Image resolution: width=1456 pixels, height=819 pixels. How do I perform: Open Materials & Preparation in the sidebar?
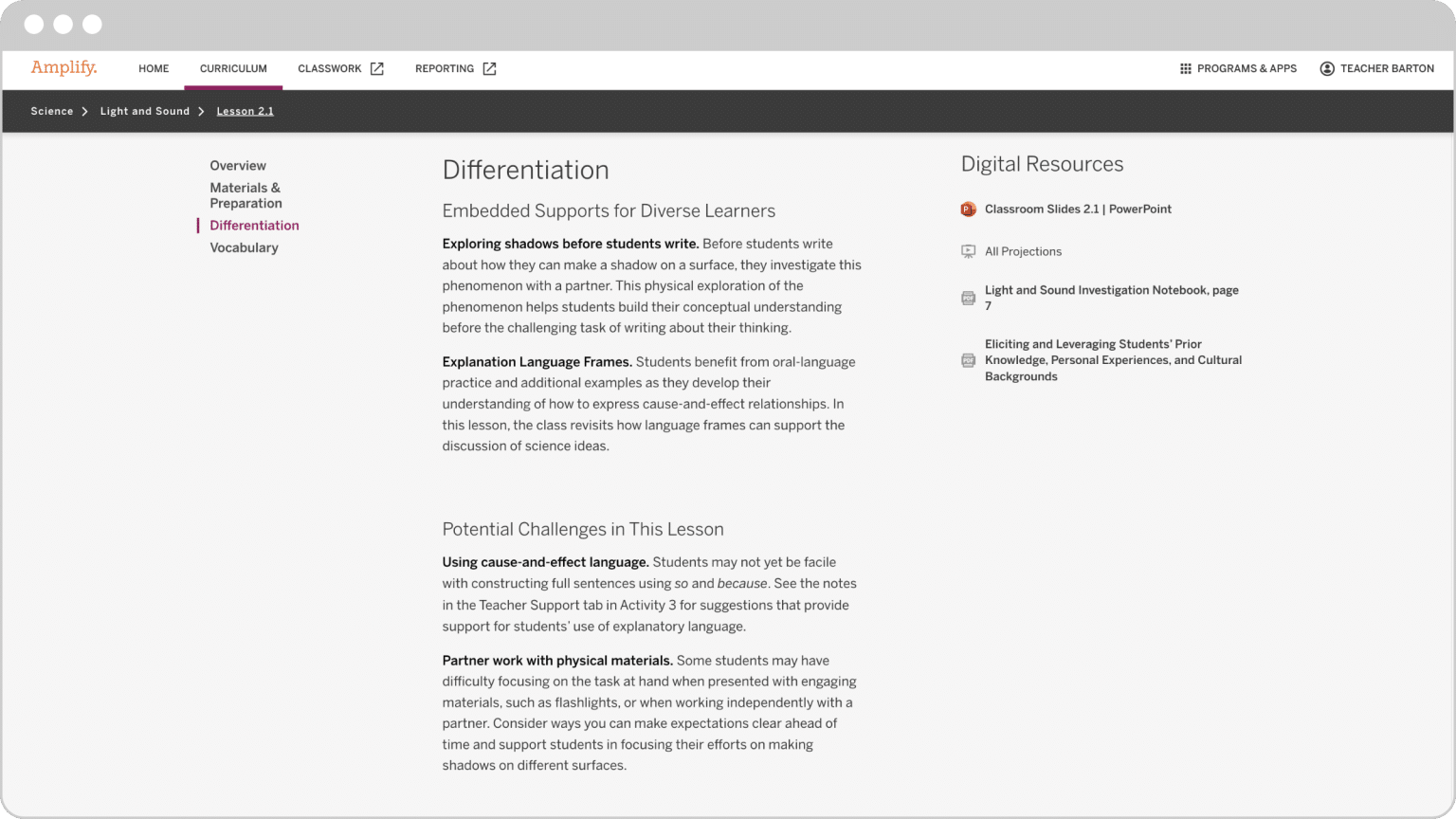tap(246, 195)
